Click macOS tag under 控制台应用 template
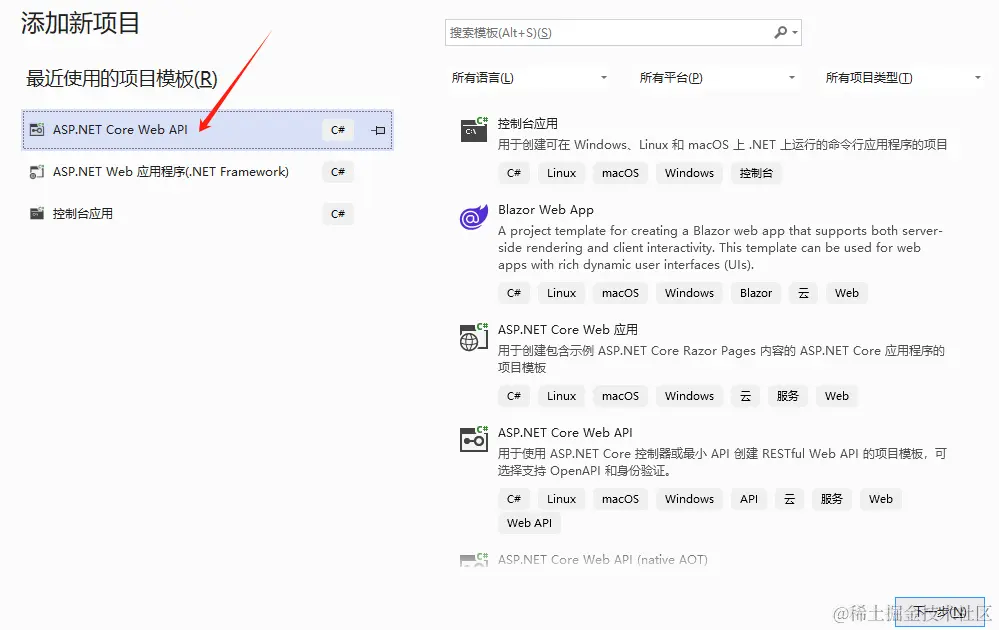 (x=621, y=173)
